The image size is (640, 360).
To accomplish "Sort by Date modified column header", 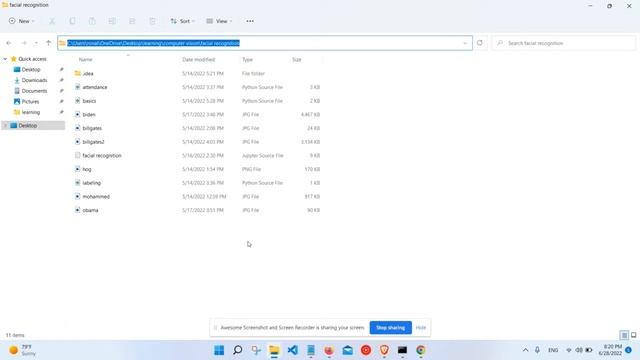I will (198, 60).
